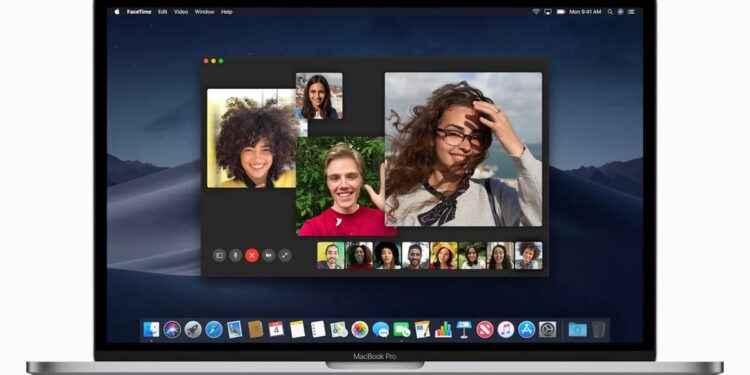The height and width of the screenshot is (375, 750).
Task: Open News from the Dock
Action: tap(485, 330)
